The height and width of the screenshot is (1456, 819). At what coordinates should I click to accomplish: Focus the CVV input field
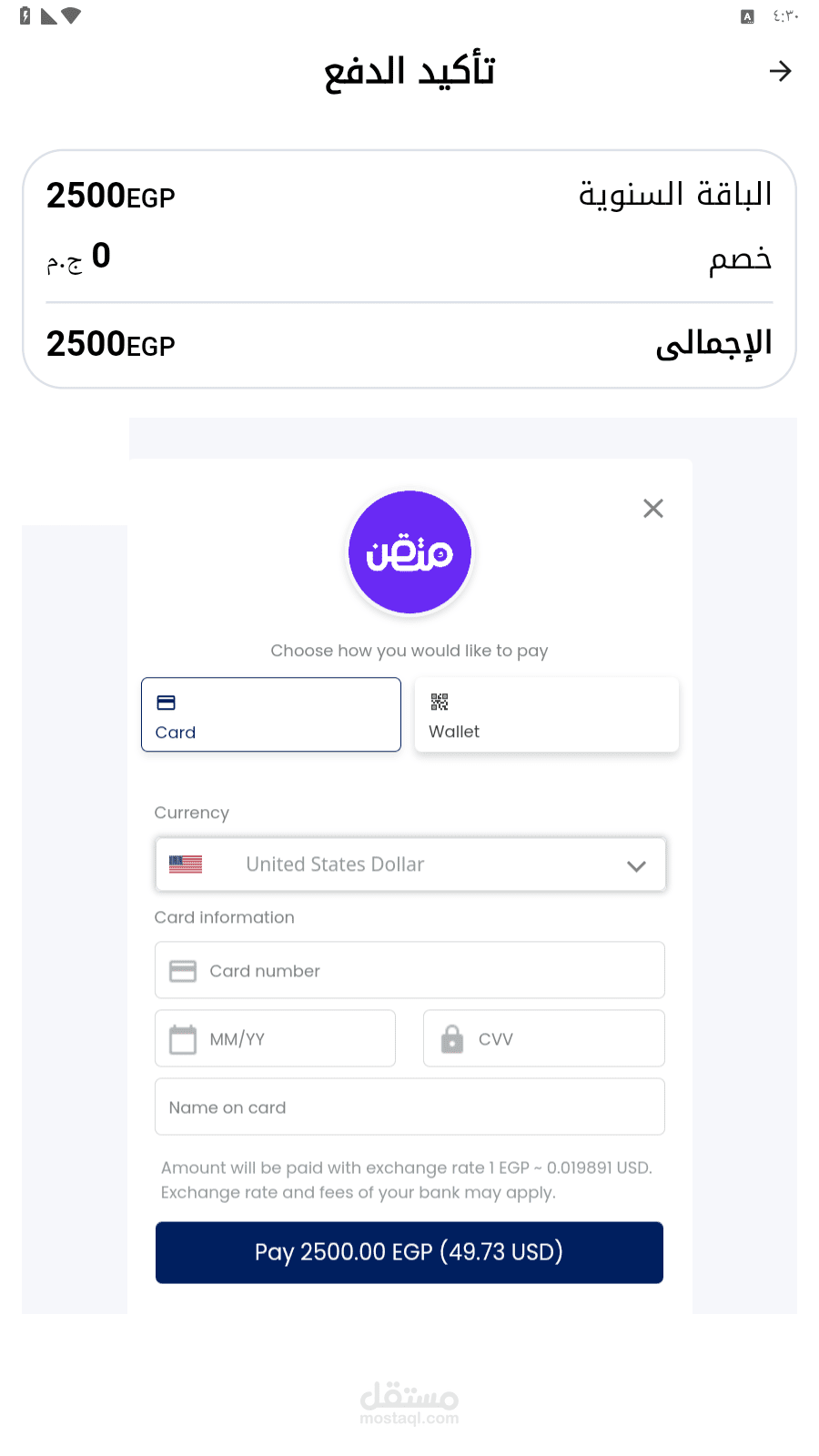[x=544, y=1038]
